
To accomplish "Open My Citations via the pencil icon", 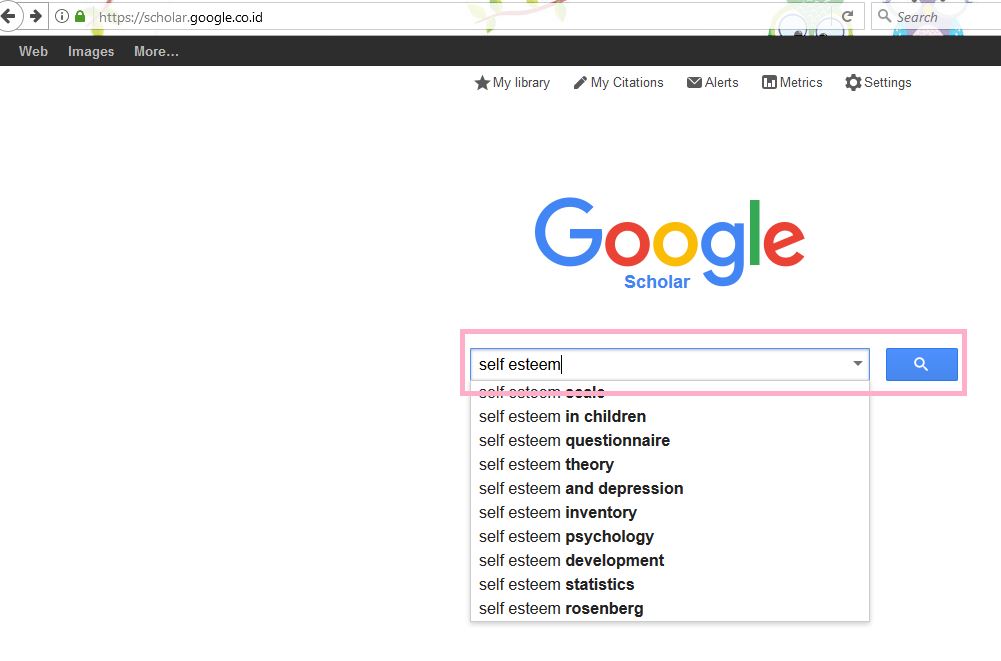I will coord(581,83).
